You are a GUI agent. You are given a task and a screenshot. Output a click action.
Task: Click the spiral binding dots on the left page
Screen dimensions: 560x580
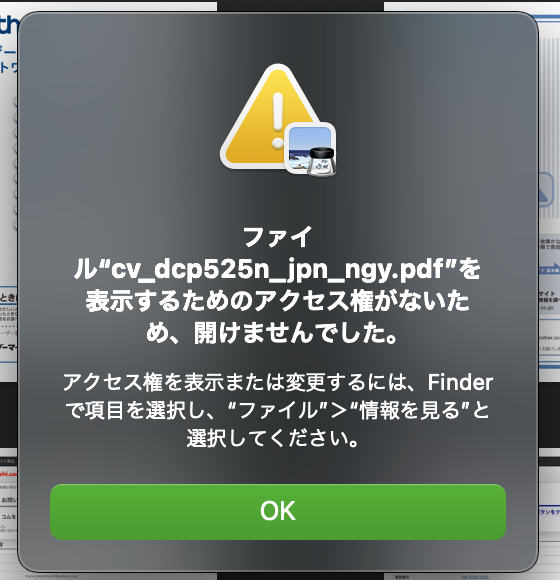point(16,163)
